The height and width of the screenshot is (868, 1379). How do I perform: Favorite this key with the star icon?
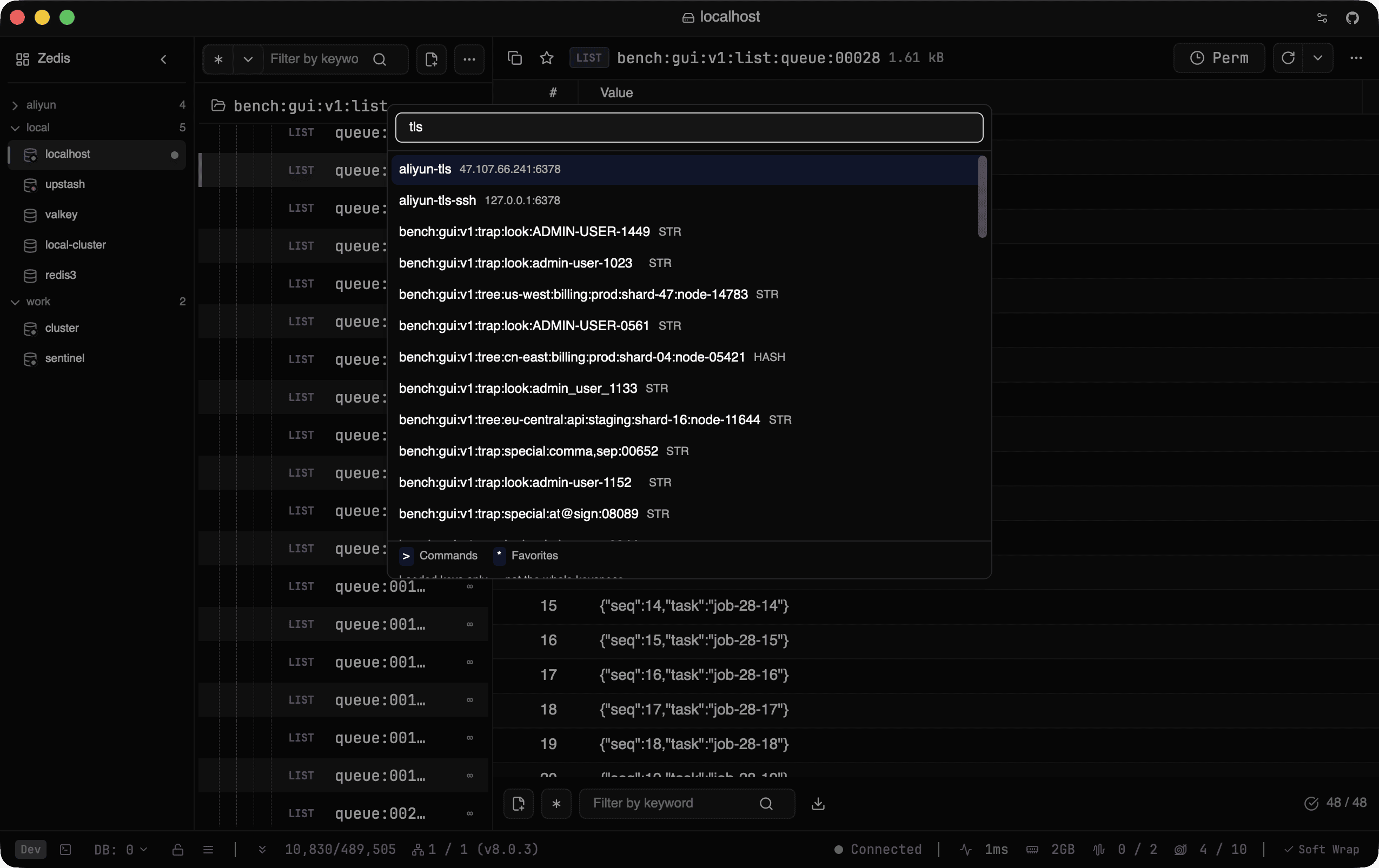click(x=547, y=58)
